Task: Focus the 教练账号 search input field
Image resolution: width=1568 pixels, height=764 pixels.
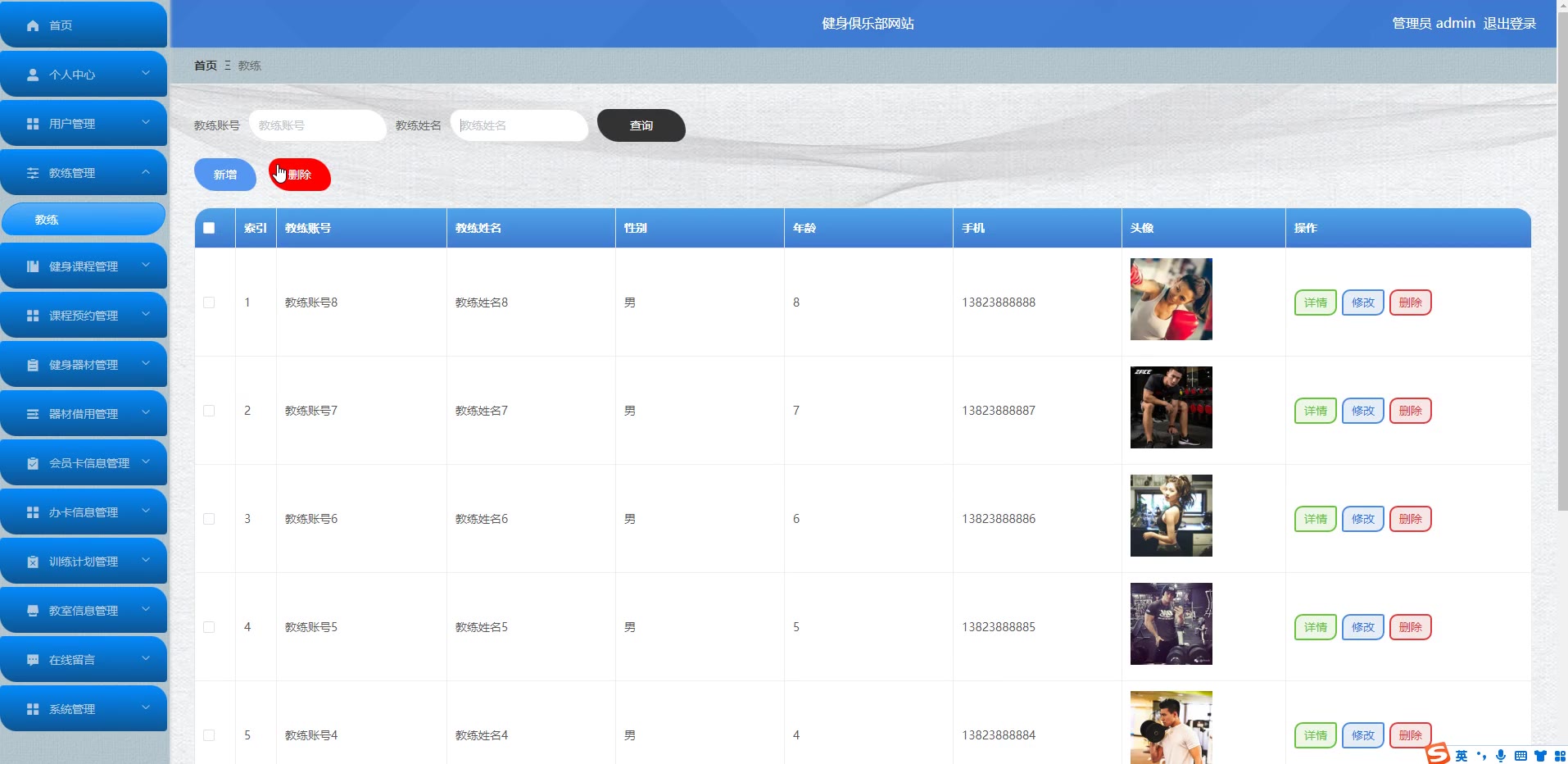Action: click(x=318, y=125)
